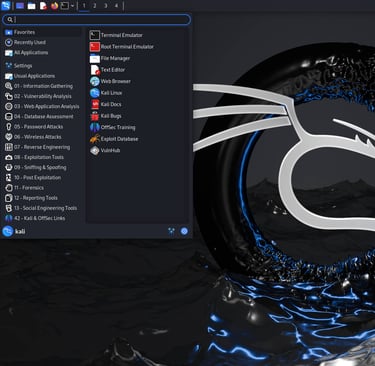
Task: Click the Kali applications menu button
Action: [x=6, y=6]
